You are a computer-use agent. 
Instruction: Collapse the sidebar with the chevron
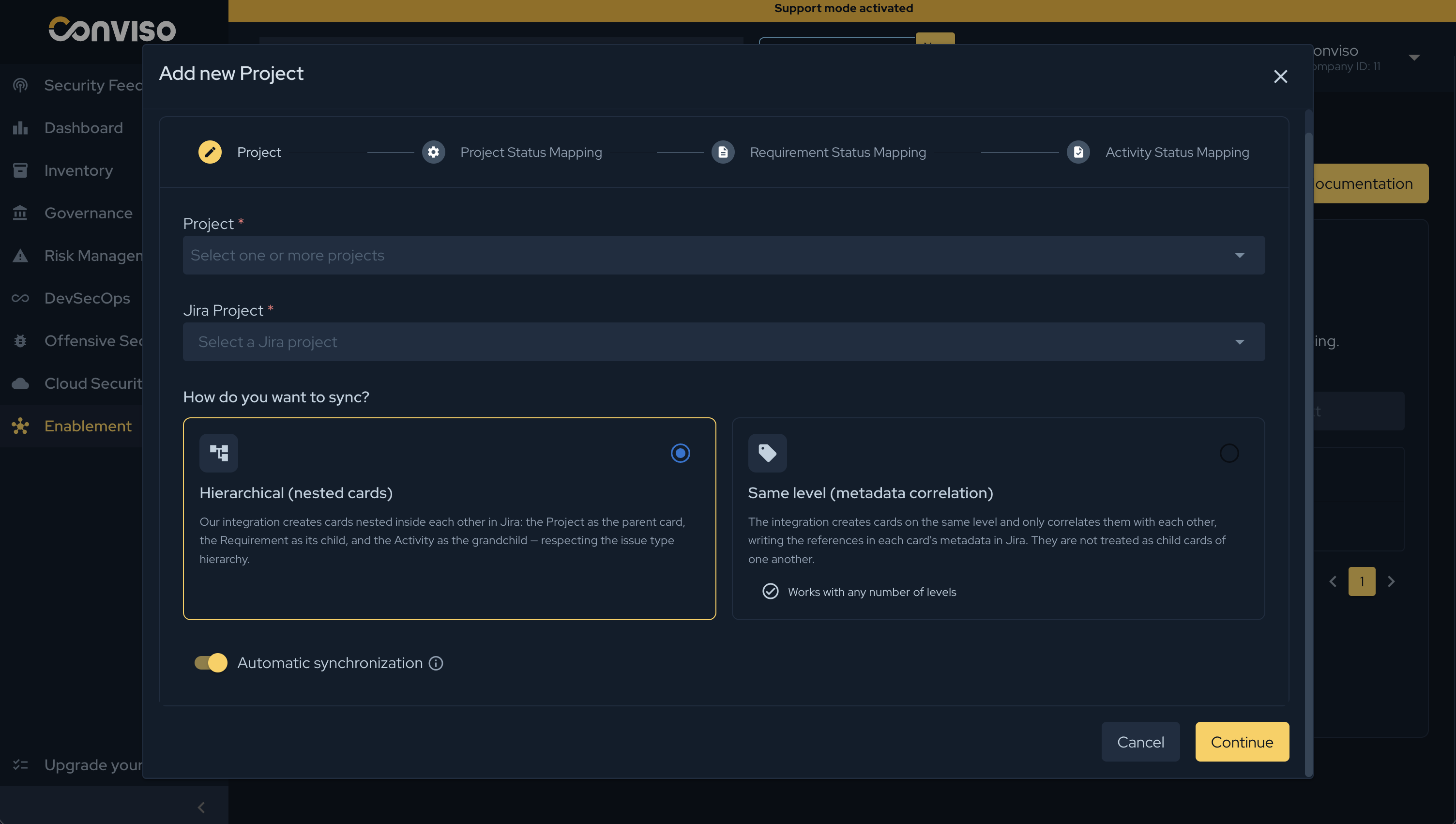(201, 807)
